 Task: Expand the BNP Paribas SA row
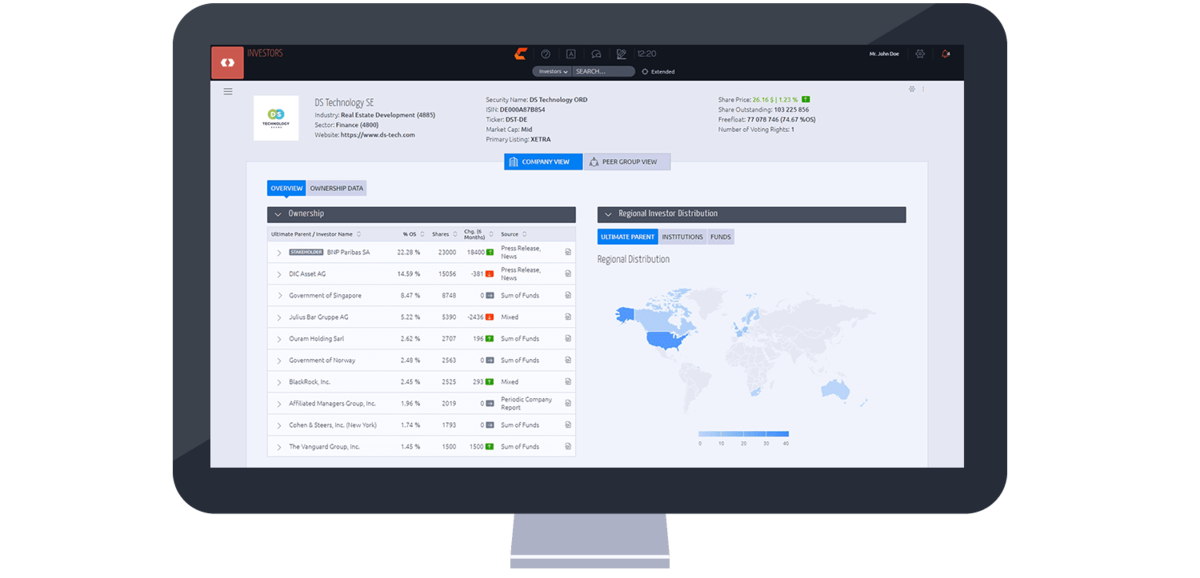coord(279,253)
